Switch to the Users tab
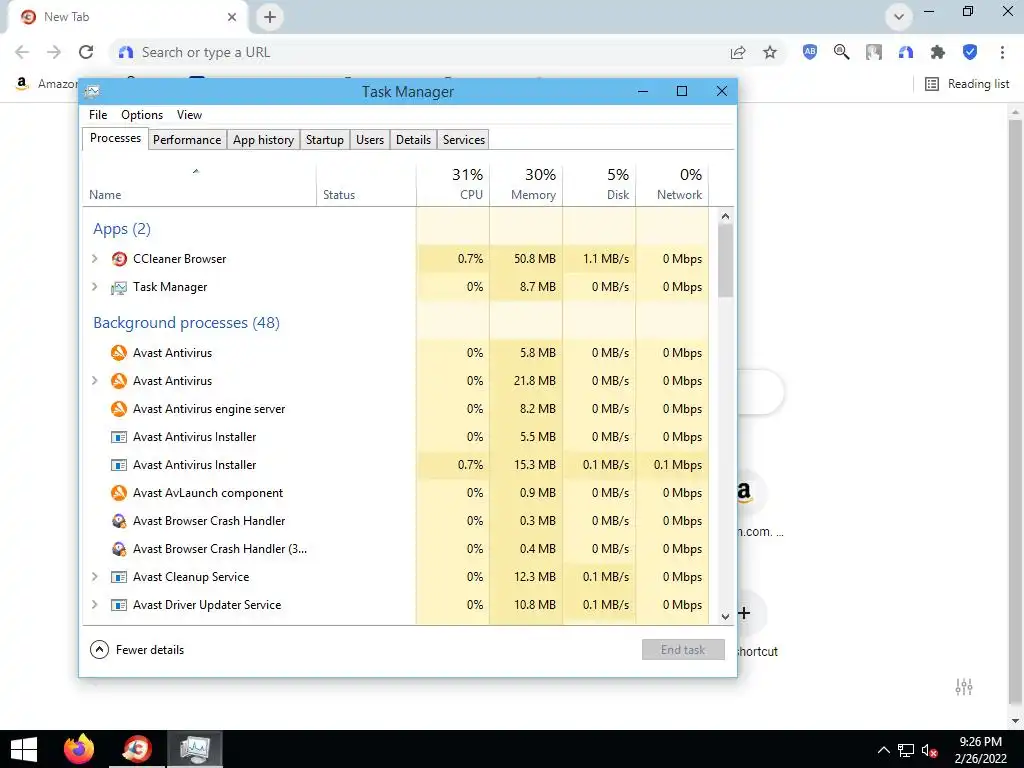Screen dimensions: 1024x768 [x=370, y=140]
